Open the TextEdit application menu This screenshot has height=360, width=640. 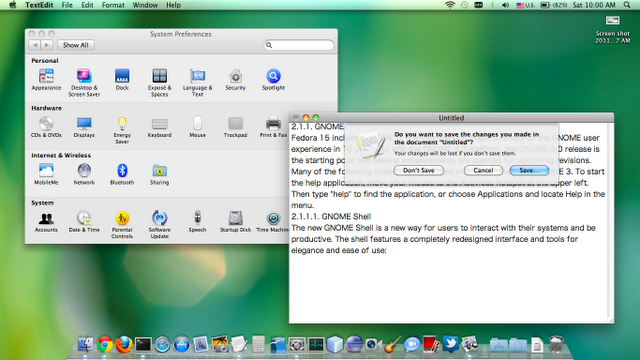[39, 5]
